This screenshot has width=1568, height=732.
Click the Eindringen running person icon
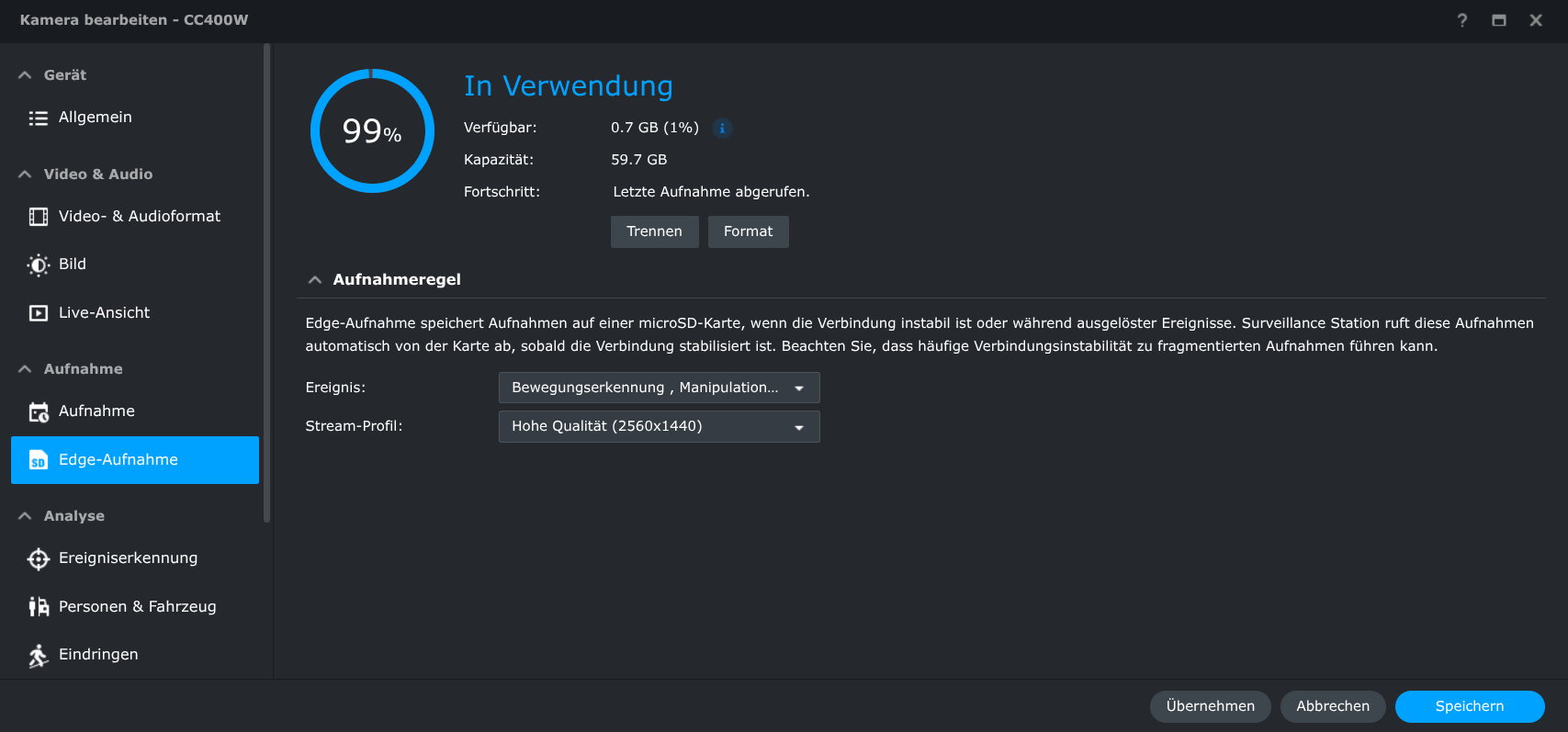click(38, 655)
